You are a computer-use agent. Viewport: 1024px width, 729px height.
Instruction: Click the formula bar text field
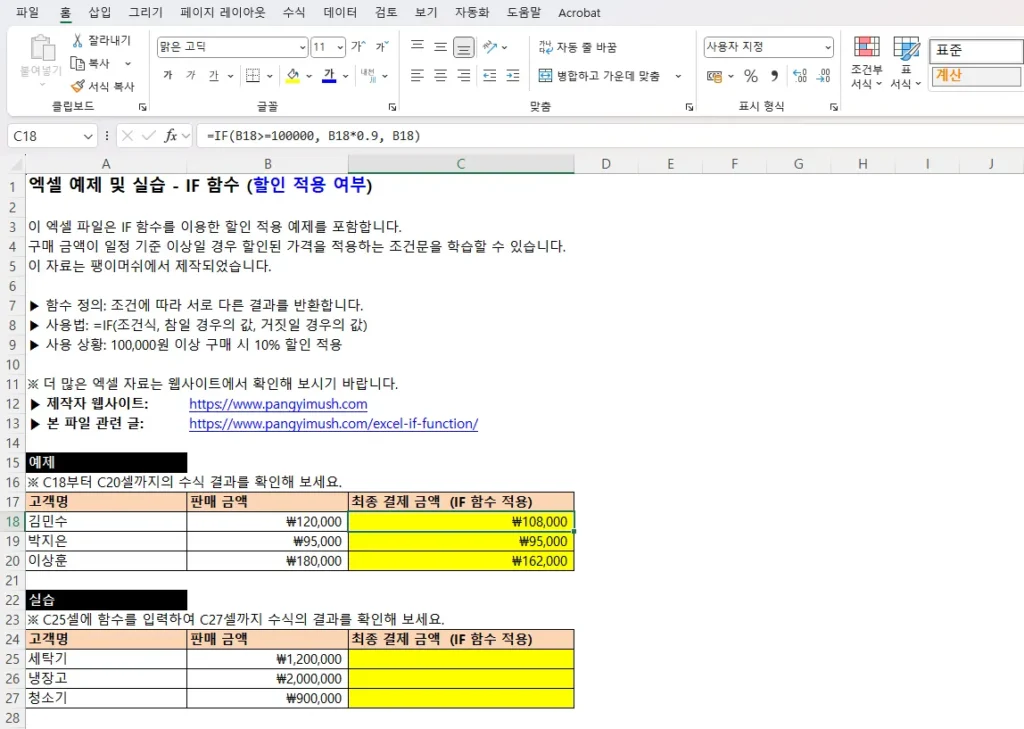[610, 136]
